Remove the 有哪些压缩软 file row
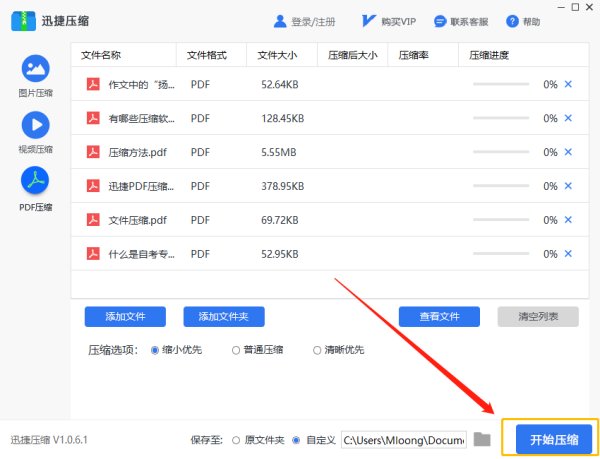Screen dimensions: 600x459 (x=568, y=118)
